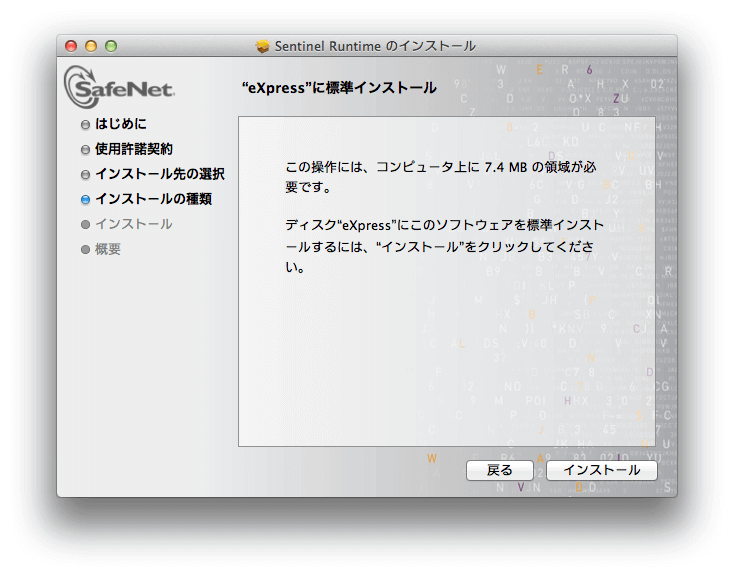Click the 戻る button
734x576 pixels.
[x=499, y=470]
